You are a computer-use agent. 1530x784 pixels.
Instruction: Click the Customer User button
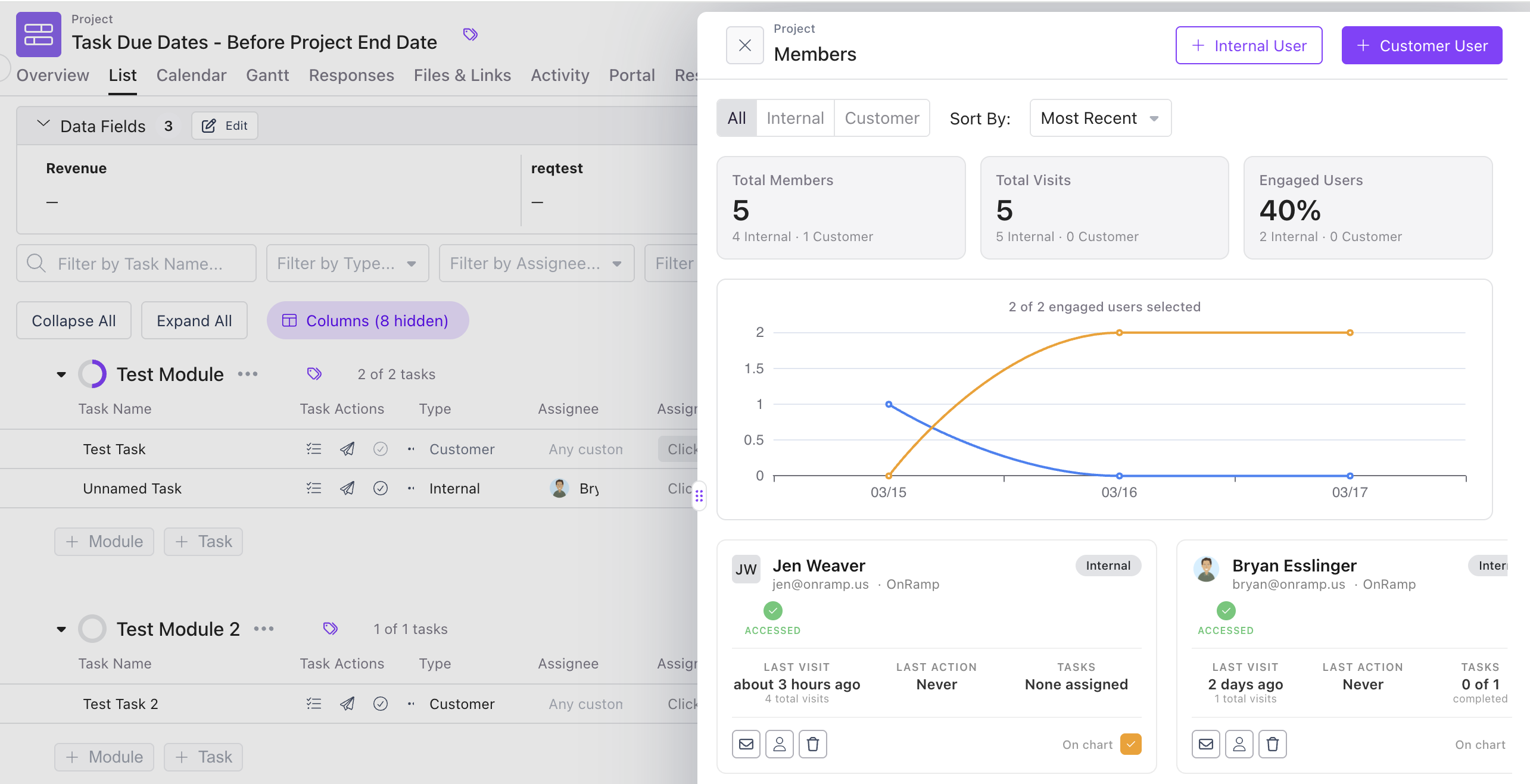tap(1422, 45)
